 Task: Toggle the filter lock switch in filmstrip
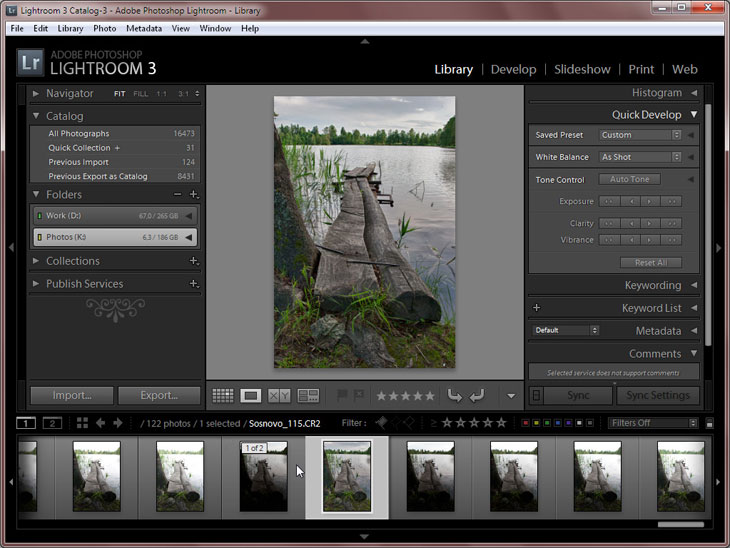(x=709, y=423)
